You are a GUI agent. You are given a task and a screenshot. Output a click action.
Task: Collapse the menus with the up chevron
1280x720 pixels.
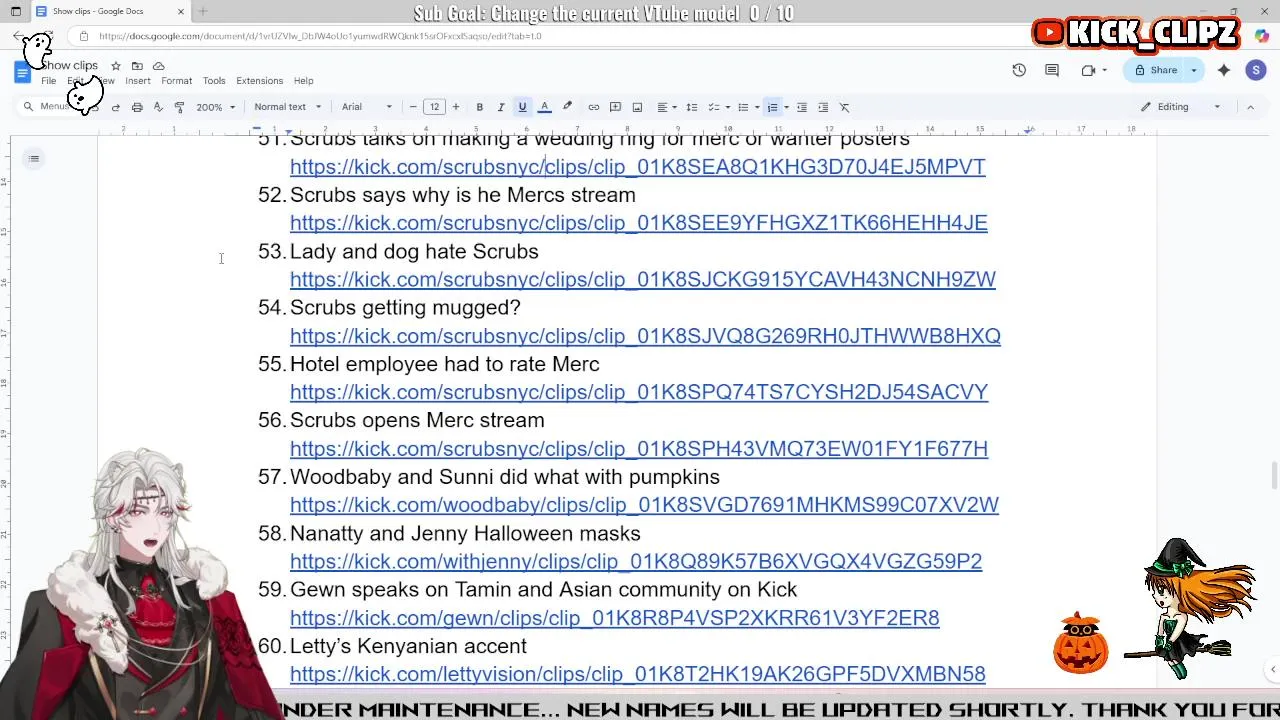[1250, 107]
